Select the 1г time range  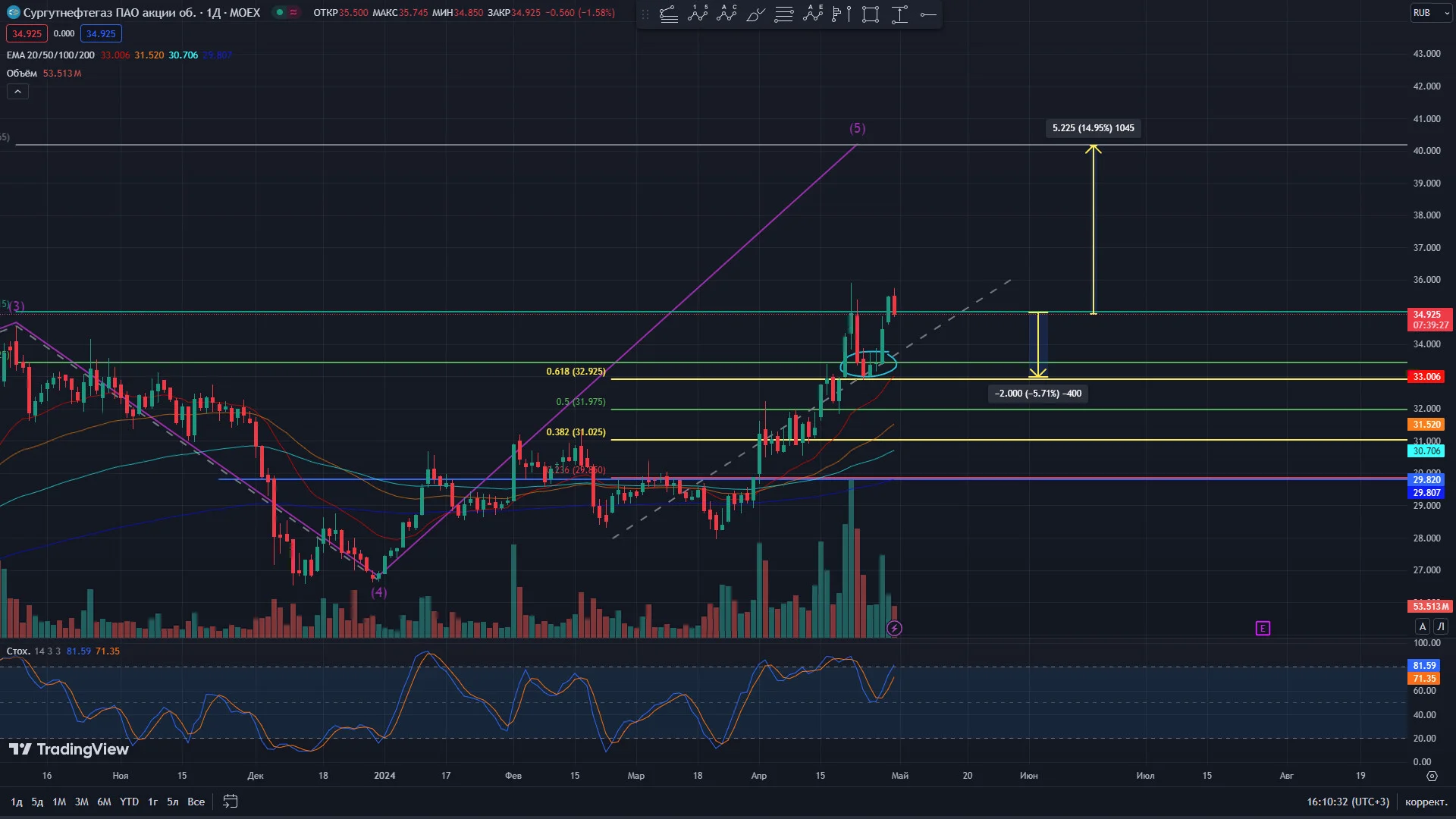click(x=153, y=802)
